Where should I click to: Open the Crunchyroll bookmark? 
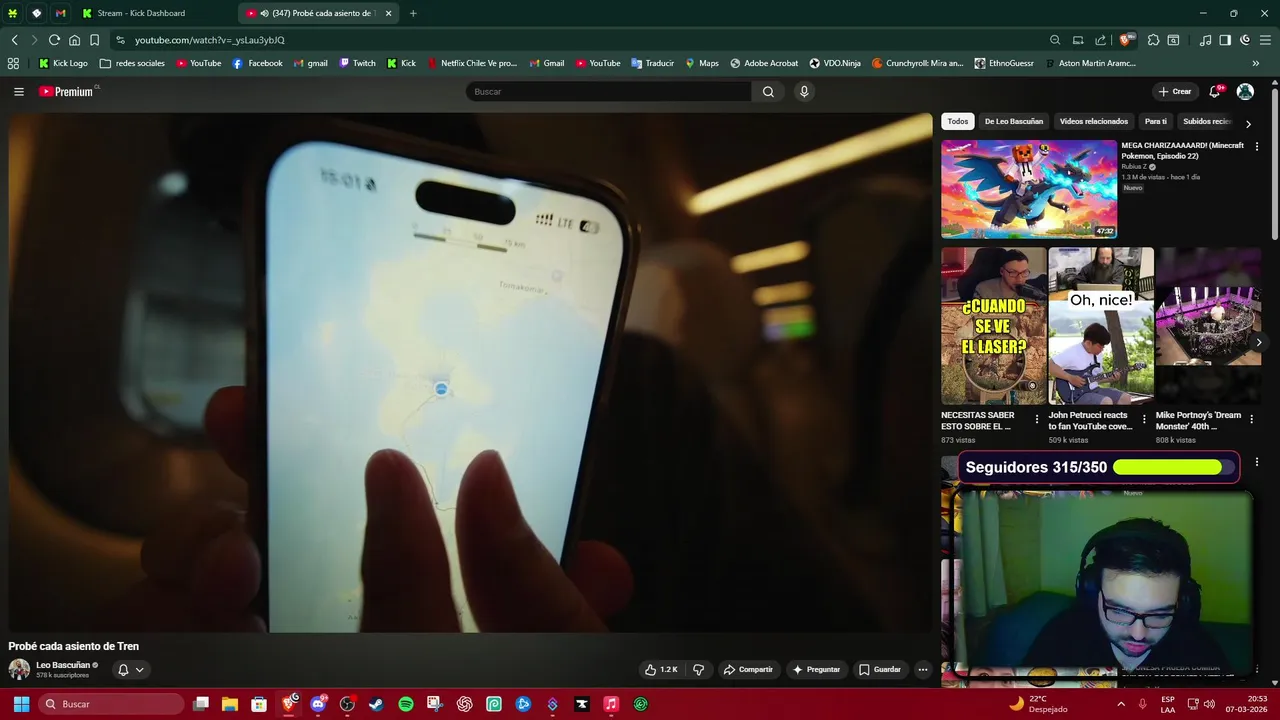click(x=917, y=63)
